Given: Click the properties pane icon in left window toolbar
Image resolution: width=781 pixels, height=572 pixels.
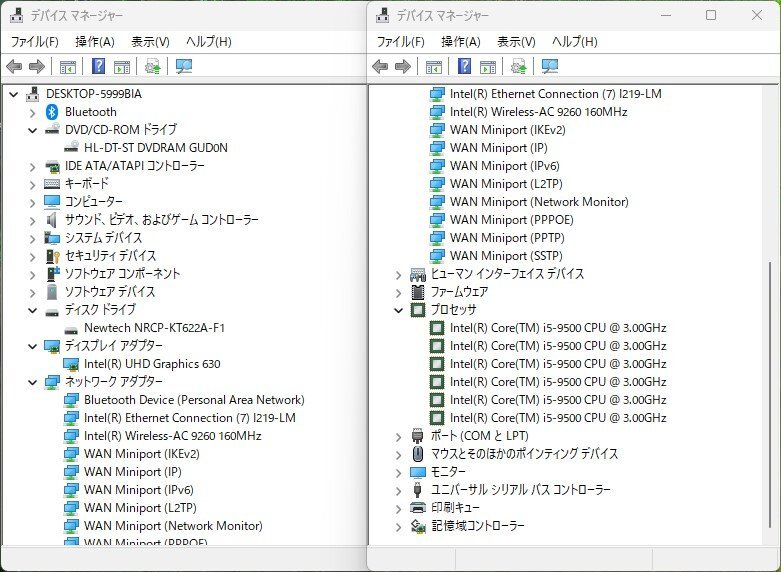Looking at the screenshot, I should click(122, 67).
